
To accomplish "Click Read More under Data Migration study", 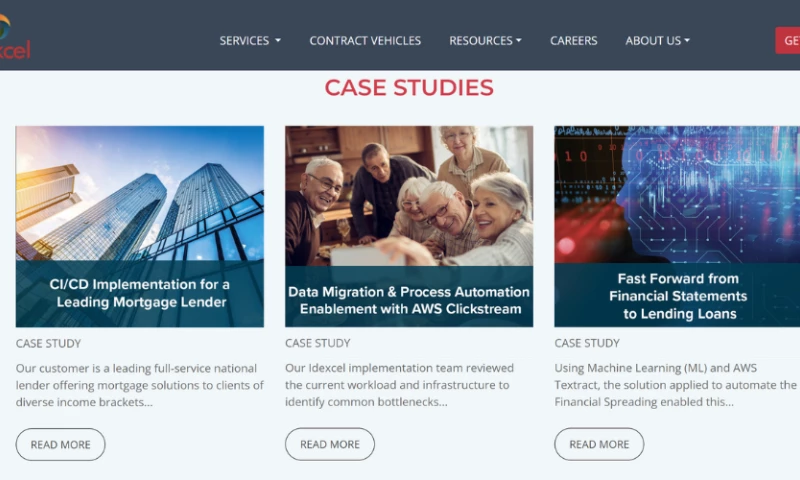I will (x=330, y=444).
